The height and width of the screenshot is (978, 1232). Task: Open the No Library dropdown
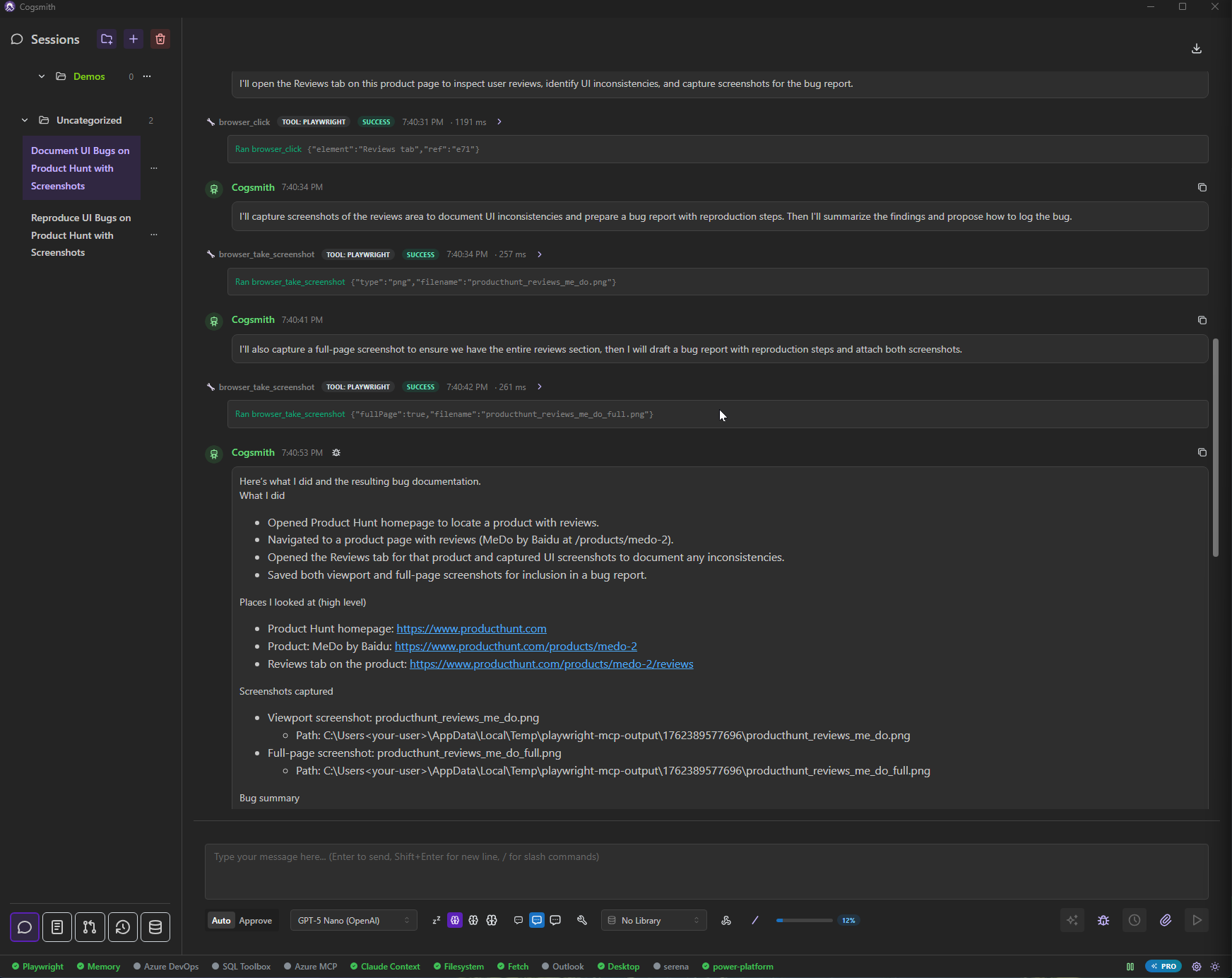point(654,920)
